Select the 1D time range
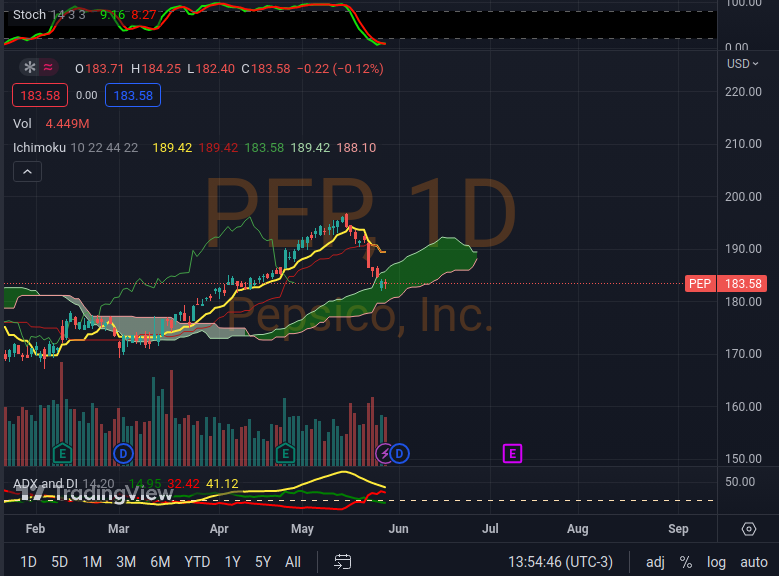The height and width of the screenshot is (576, 779). (28, 562)
